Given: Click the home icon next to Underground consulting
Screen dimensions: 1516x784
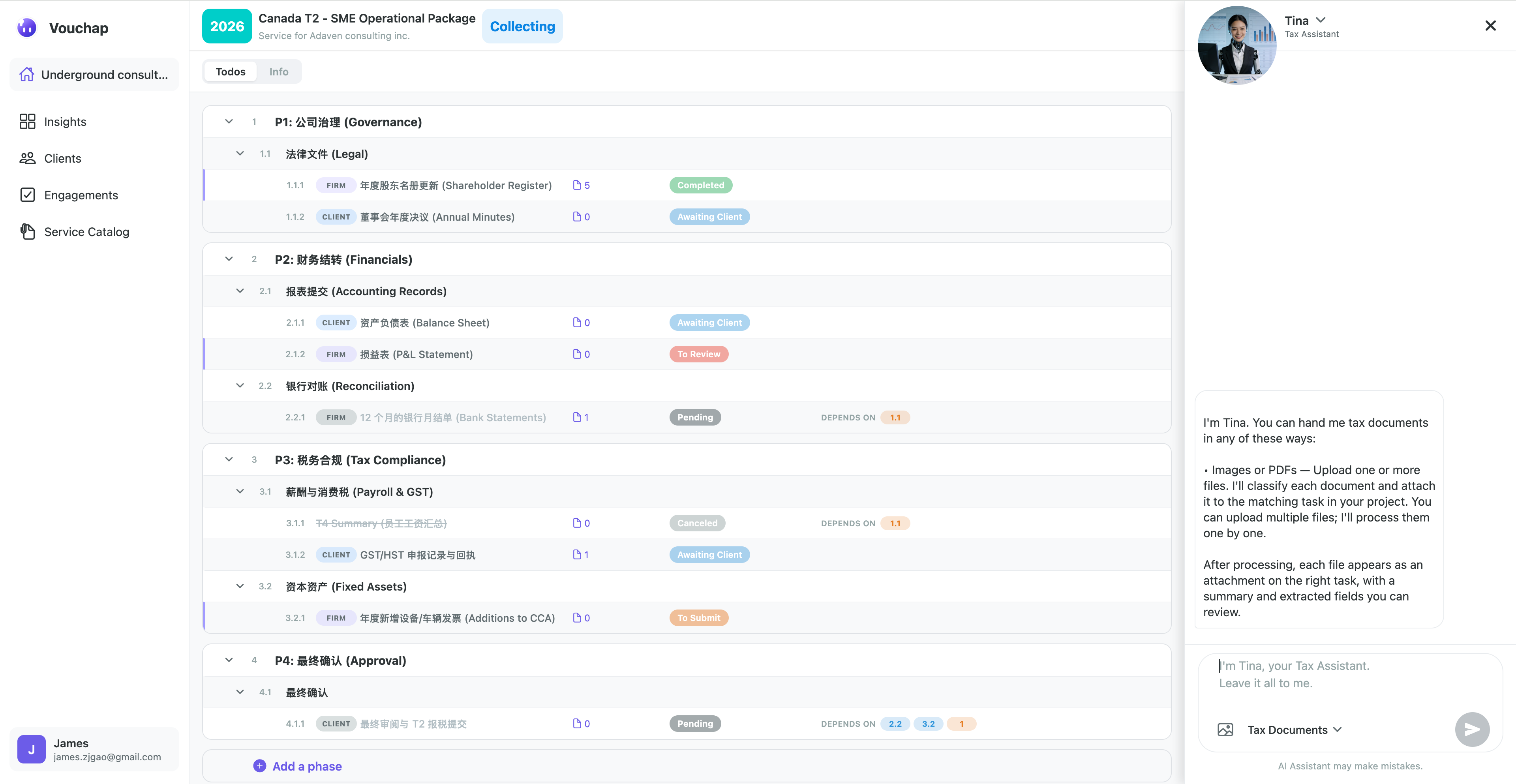Looking at the screenshot, I should click(27, 74).
